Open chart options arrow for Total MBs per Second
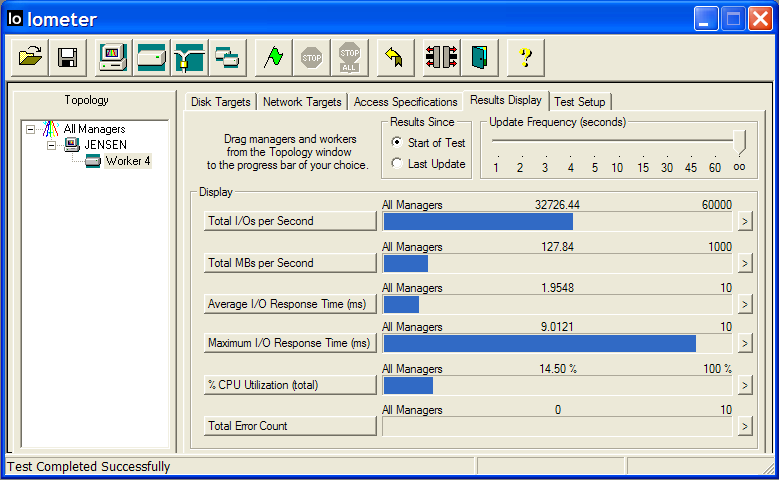The image size is (779, 480). click(x=744, y=263)
